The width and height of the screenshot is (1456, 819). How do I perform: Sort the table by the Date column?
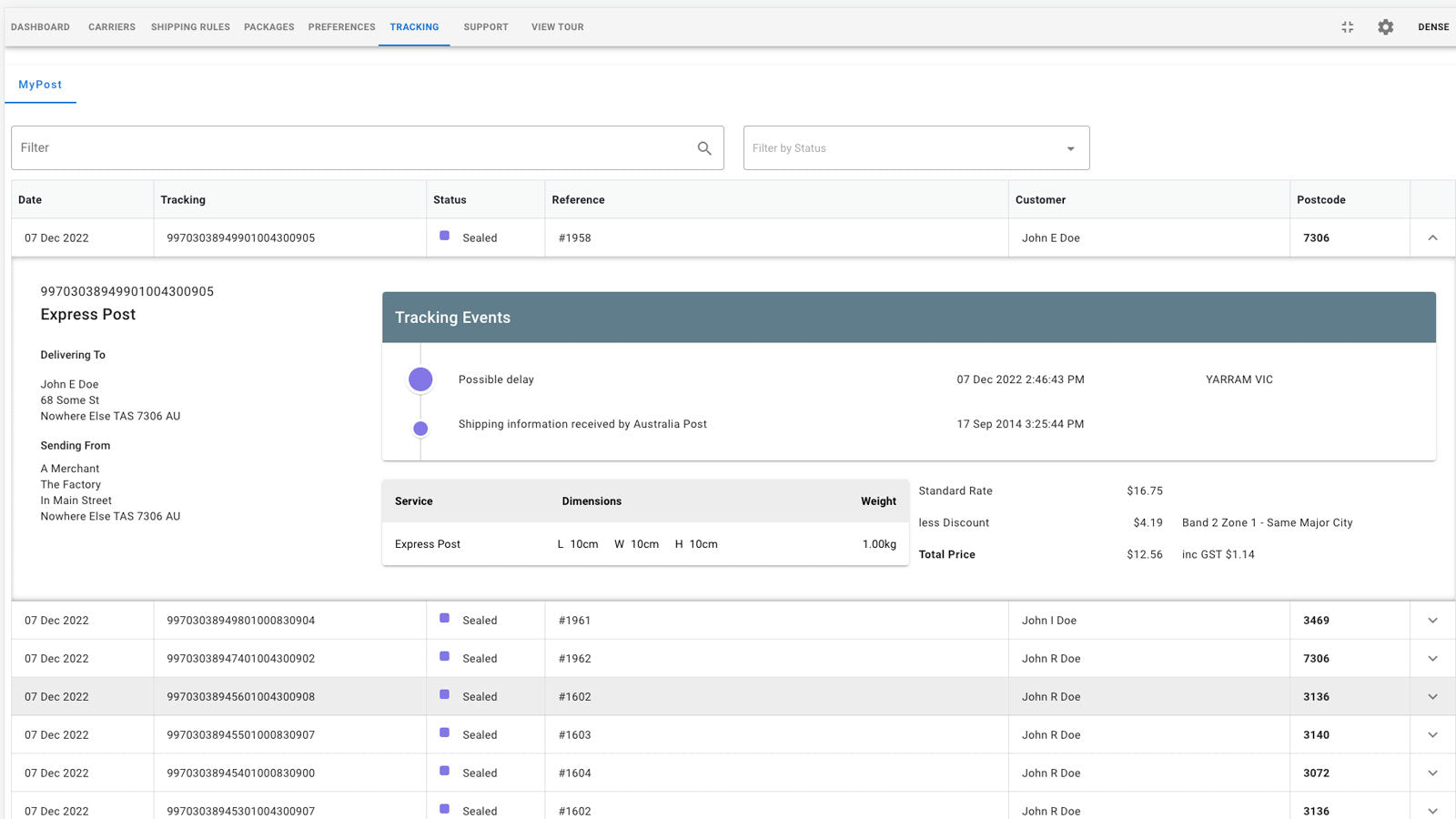tap(29, 199)
